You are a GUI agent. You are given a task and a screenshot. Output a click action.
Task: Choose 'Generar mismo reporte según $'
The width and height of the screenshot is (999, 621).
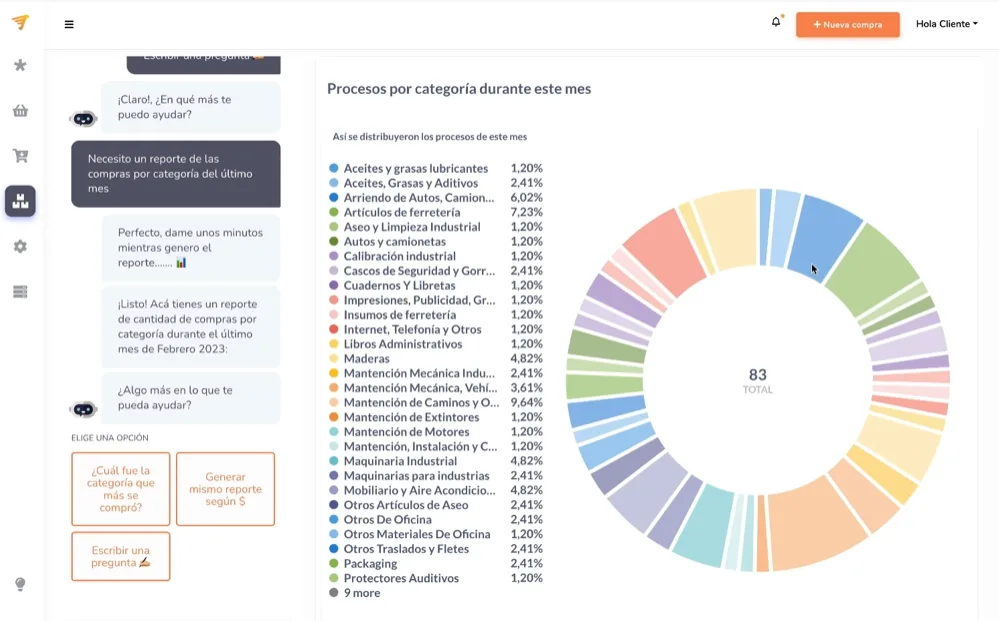(225, 489)
